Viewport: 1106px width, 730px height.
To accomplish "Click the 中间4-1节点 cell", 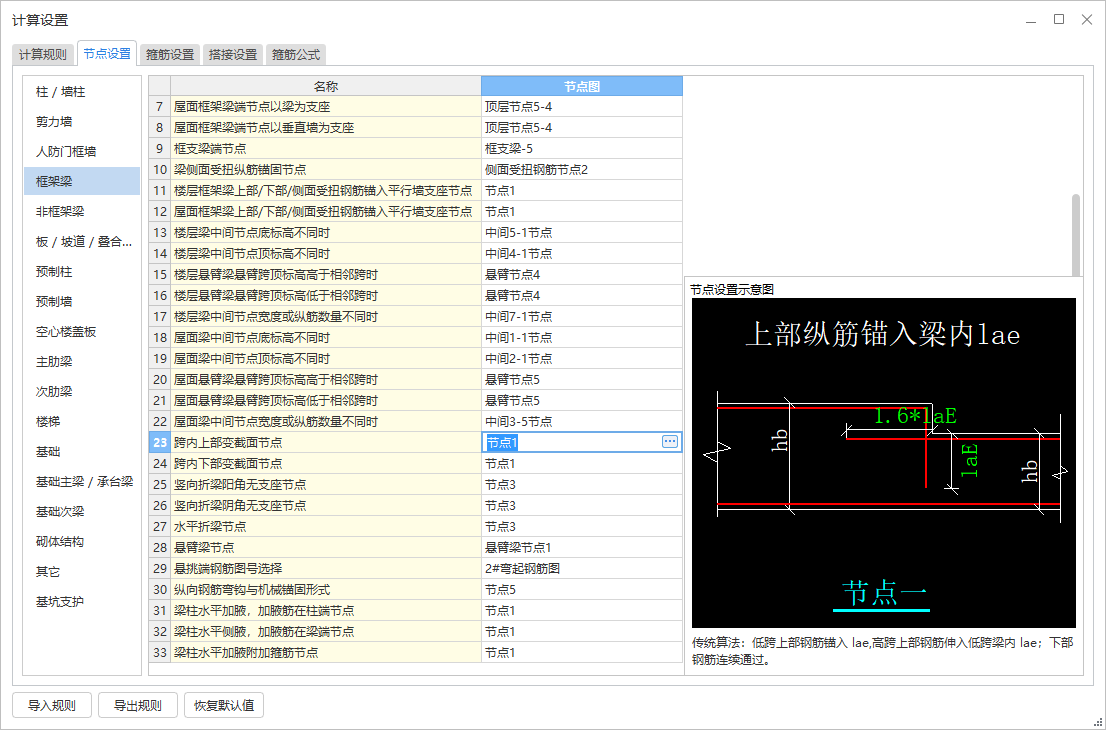I will (582, 253).
